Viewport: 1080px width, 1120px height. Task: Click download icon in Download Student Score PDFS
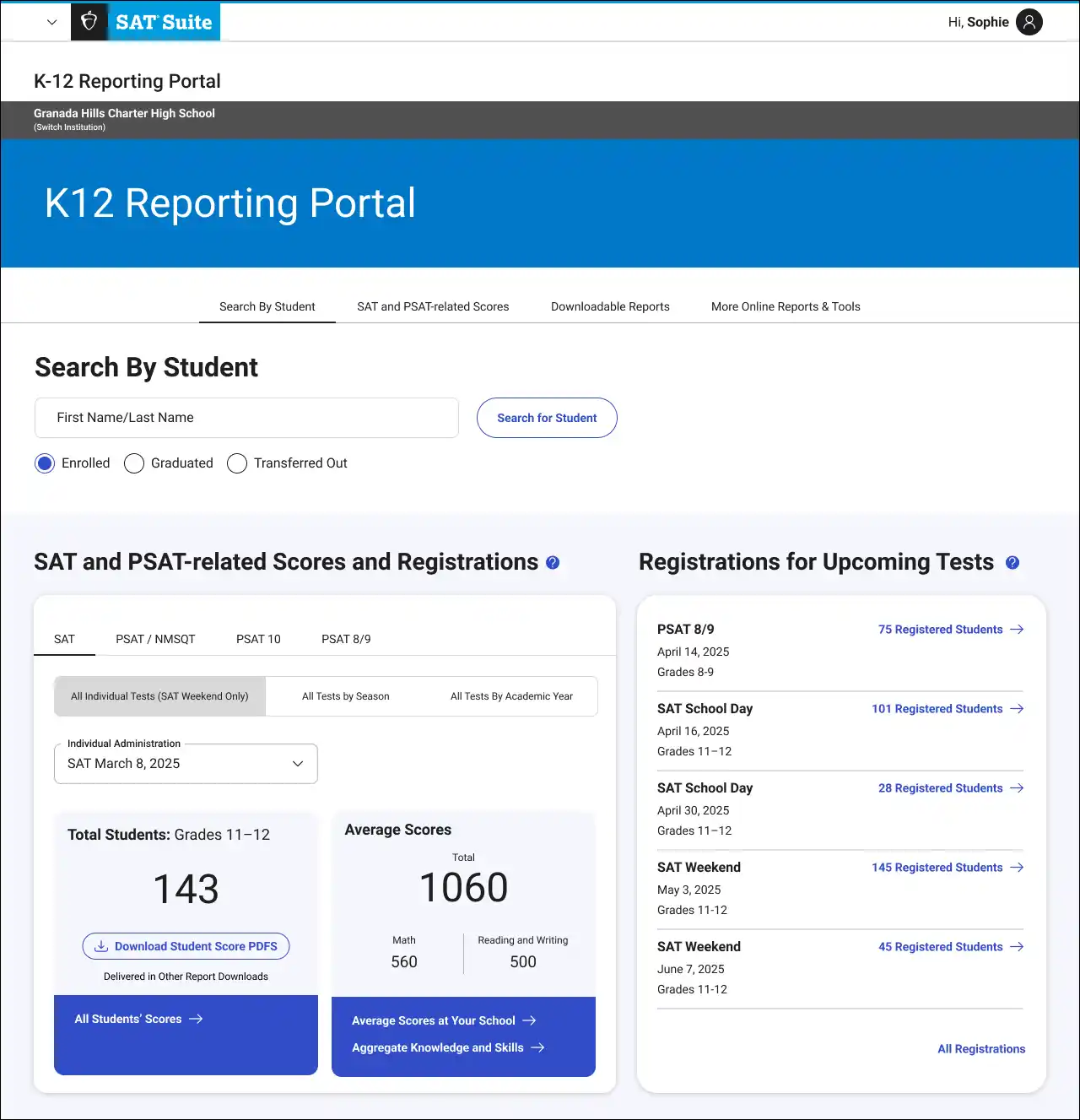[x=101, y=946]
